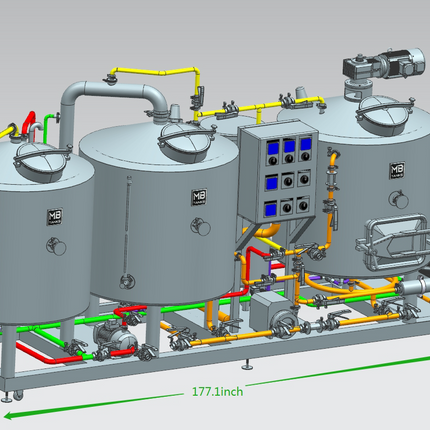Select the agitator motor atop the right tank
This screenshot has width=430, height=430.
pyautogui.click(x=384, y=65)
